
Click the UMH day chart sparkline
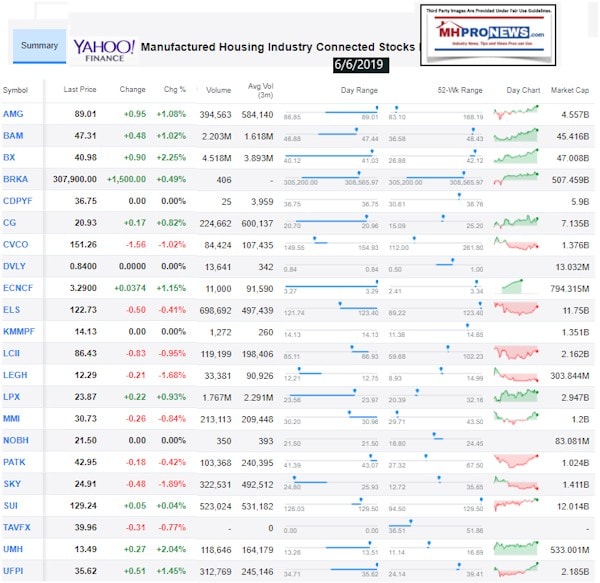(x=516, y=548)
